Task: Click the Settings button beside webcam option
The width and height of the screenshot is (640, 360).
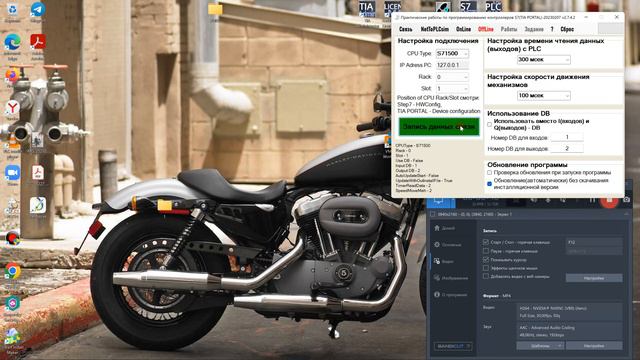Action: point(594,278)
